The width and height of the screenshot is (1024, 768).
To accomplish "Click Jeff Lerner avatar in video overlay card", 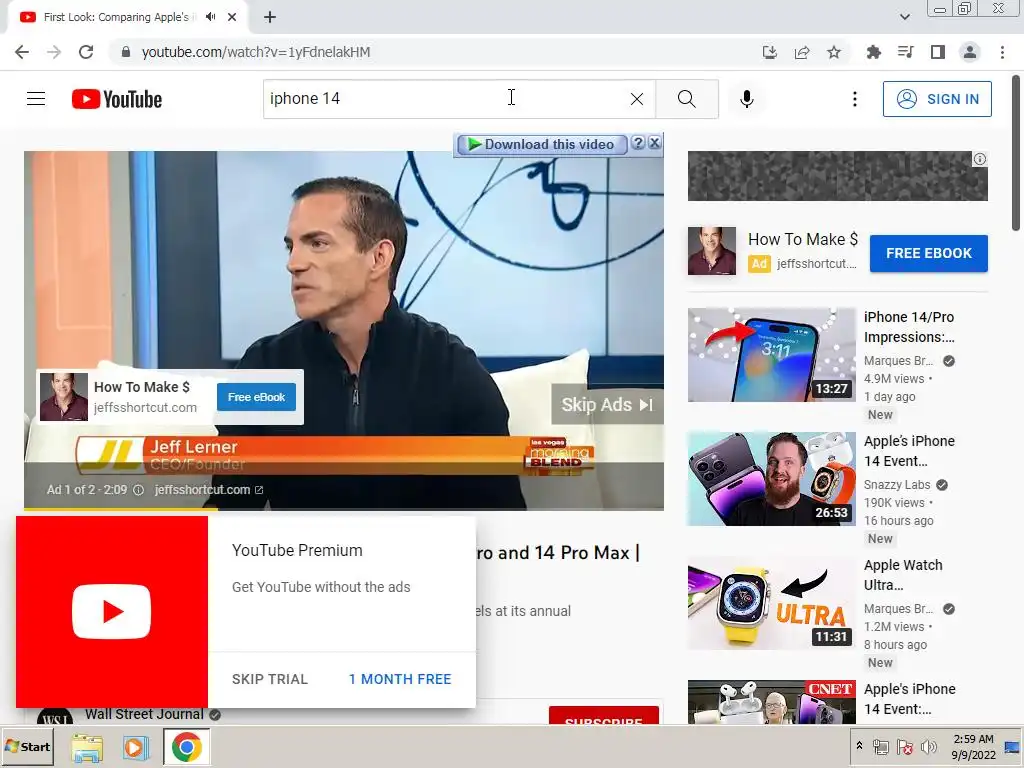I will pos(63,396).
